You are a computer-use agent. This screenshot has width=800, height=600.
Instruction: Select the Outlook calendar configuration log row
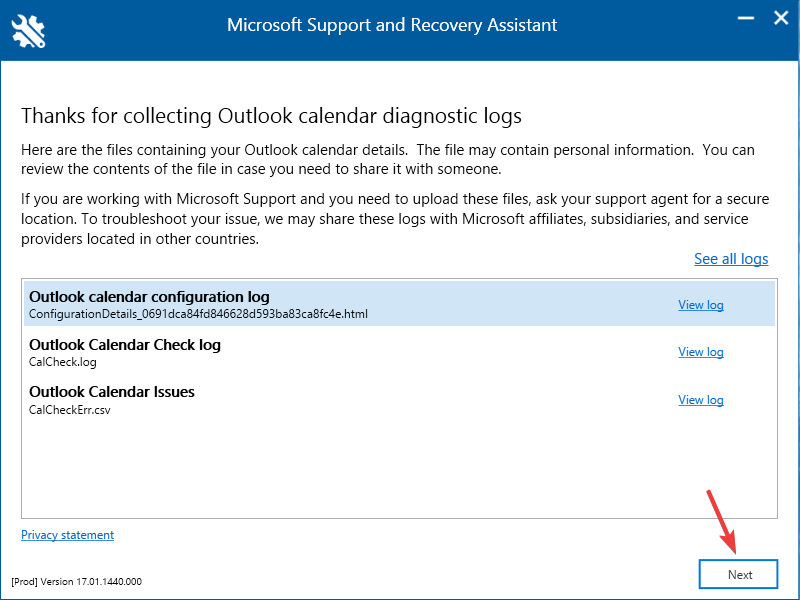click(399, 304)
